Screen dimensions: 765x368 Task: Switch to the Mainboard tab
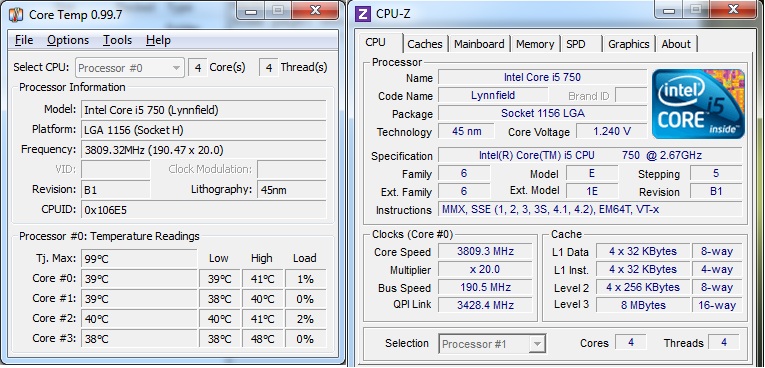[x=479, y=44]
